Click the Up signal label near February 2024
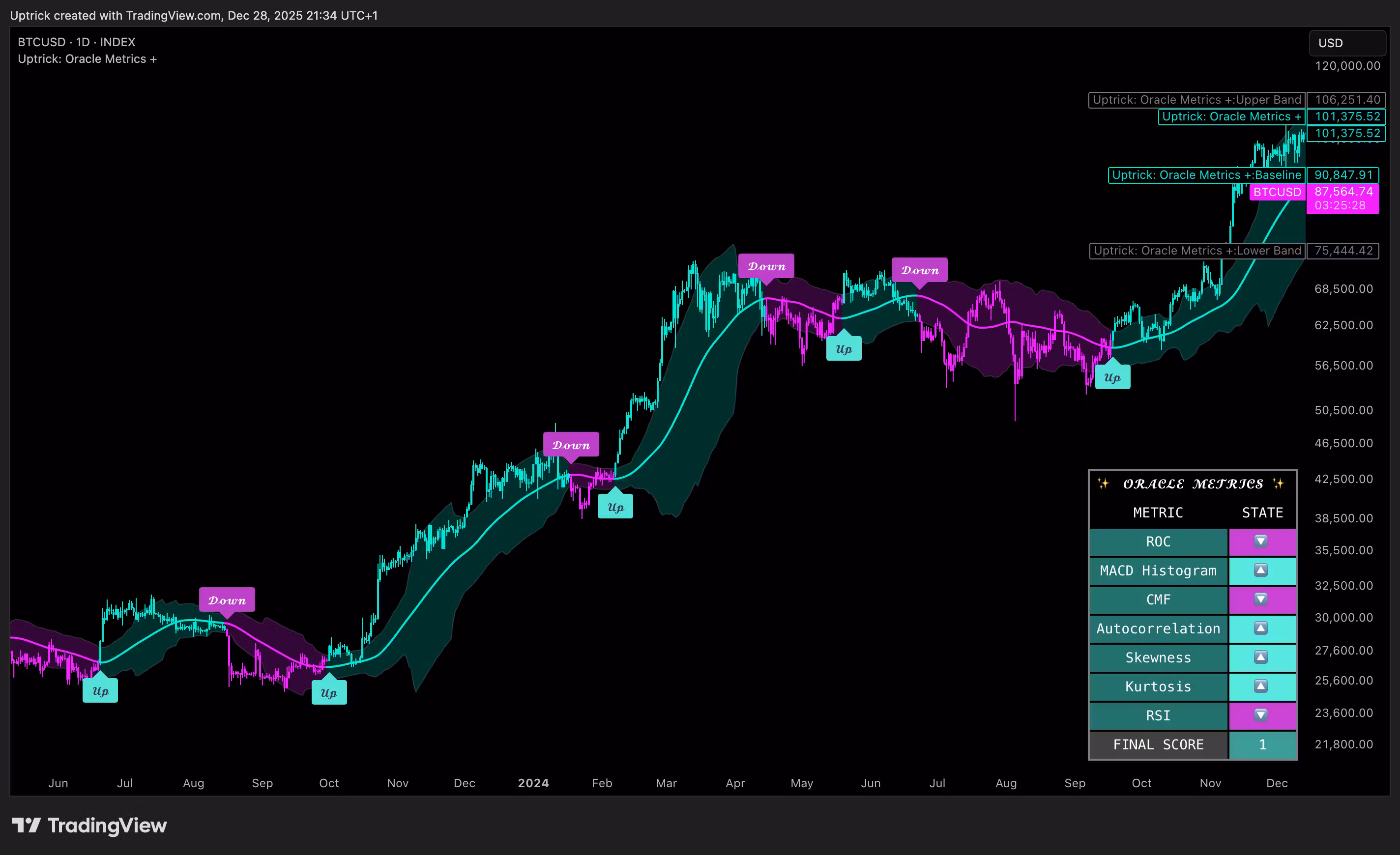The width and height of the screenshot is (1400, 855). pyautogui.click(x=615, y=507)
